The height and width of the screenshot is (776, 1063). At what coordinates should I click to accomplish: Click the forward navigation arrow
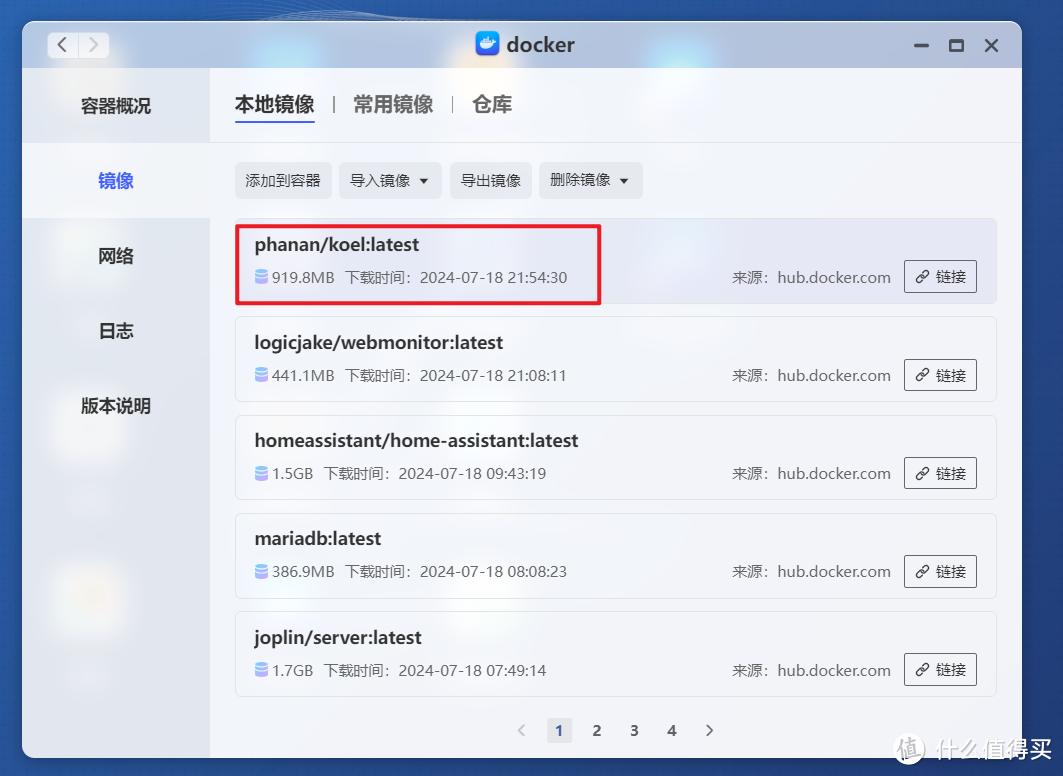click(x=94, y=44)
